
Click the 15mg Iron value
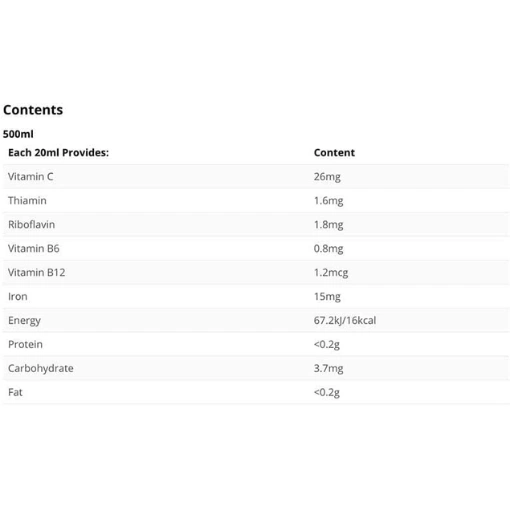(x=327, y=297)
